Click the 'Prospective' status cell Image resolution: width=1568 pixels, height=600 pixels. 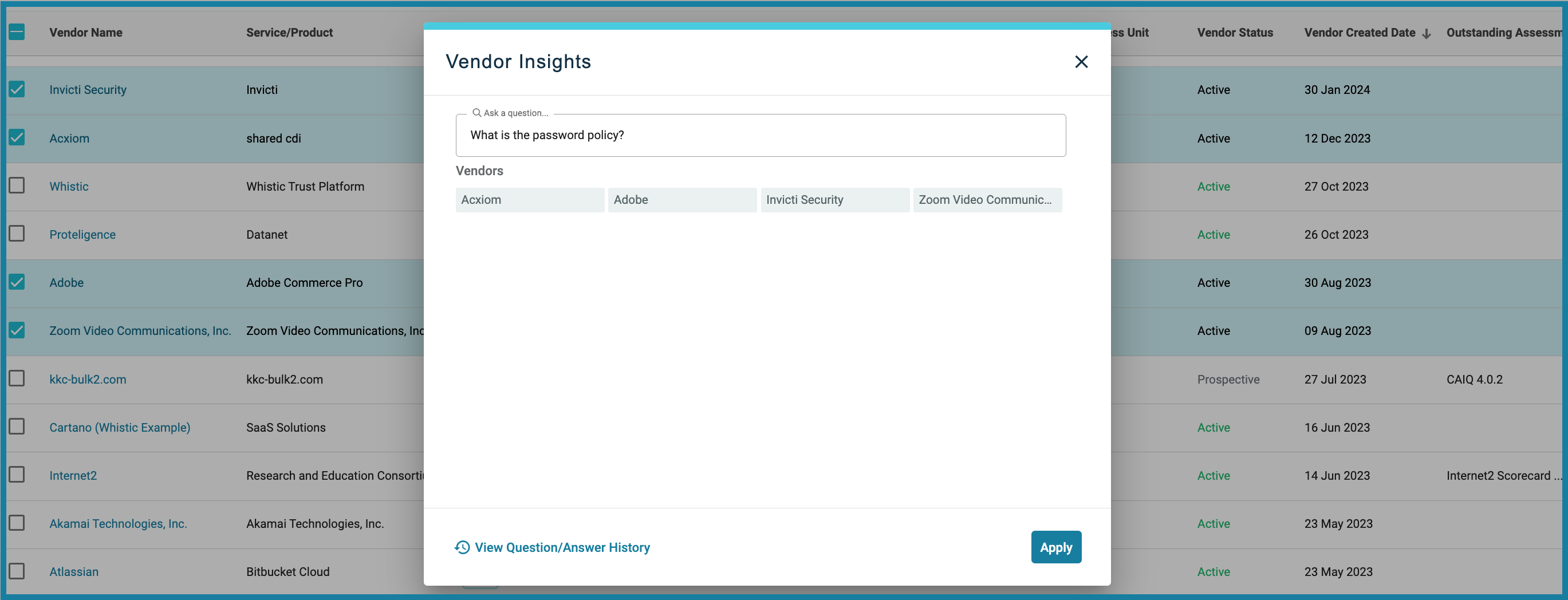1228,379
